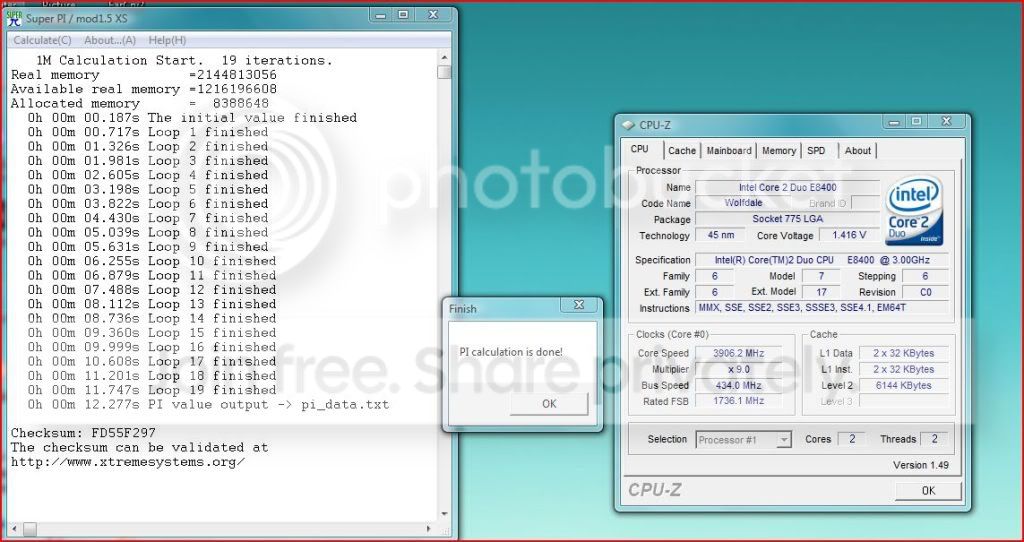Click OK in the Finish dialog
1024x542 pixels.
tap(549, 404)
